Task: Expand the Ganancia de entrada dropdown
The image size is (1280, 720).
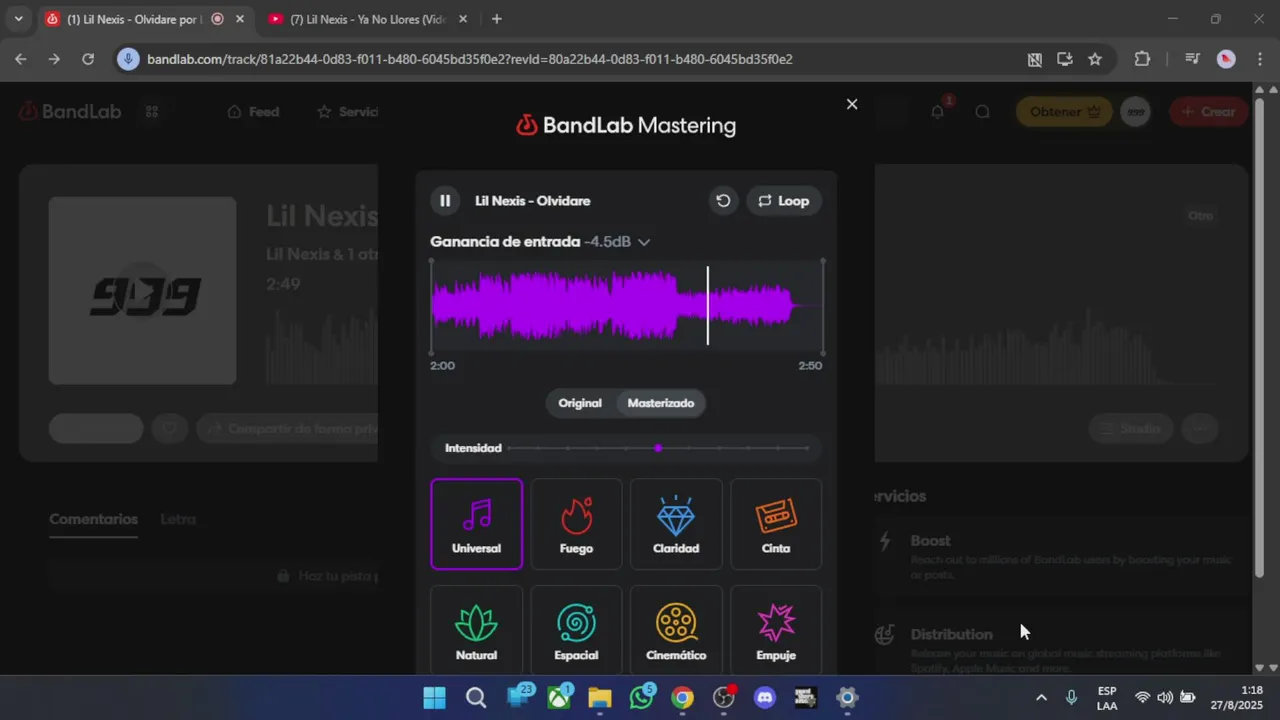Action: (x=644, y=242)
